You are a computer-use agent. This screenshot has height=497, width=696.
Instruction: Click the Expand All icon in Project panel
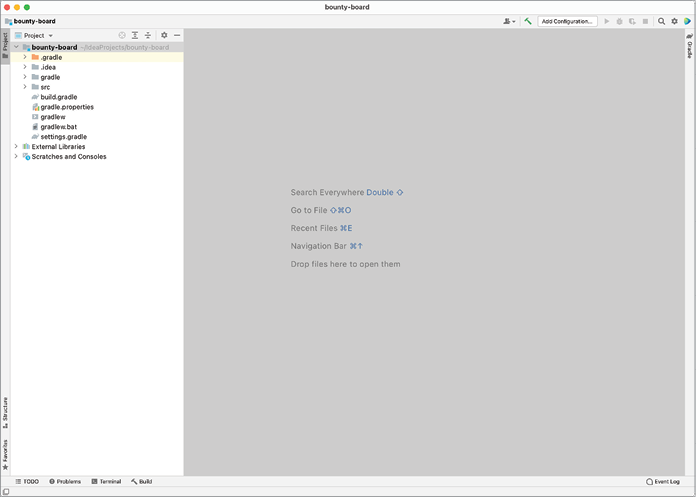pos(135,35)
